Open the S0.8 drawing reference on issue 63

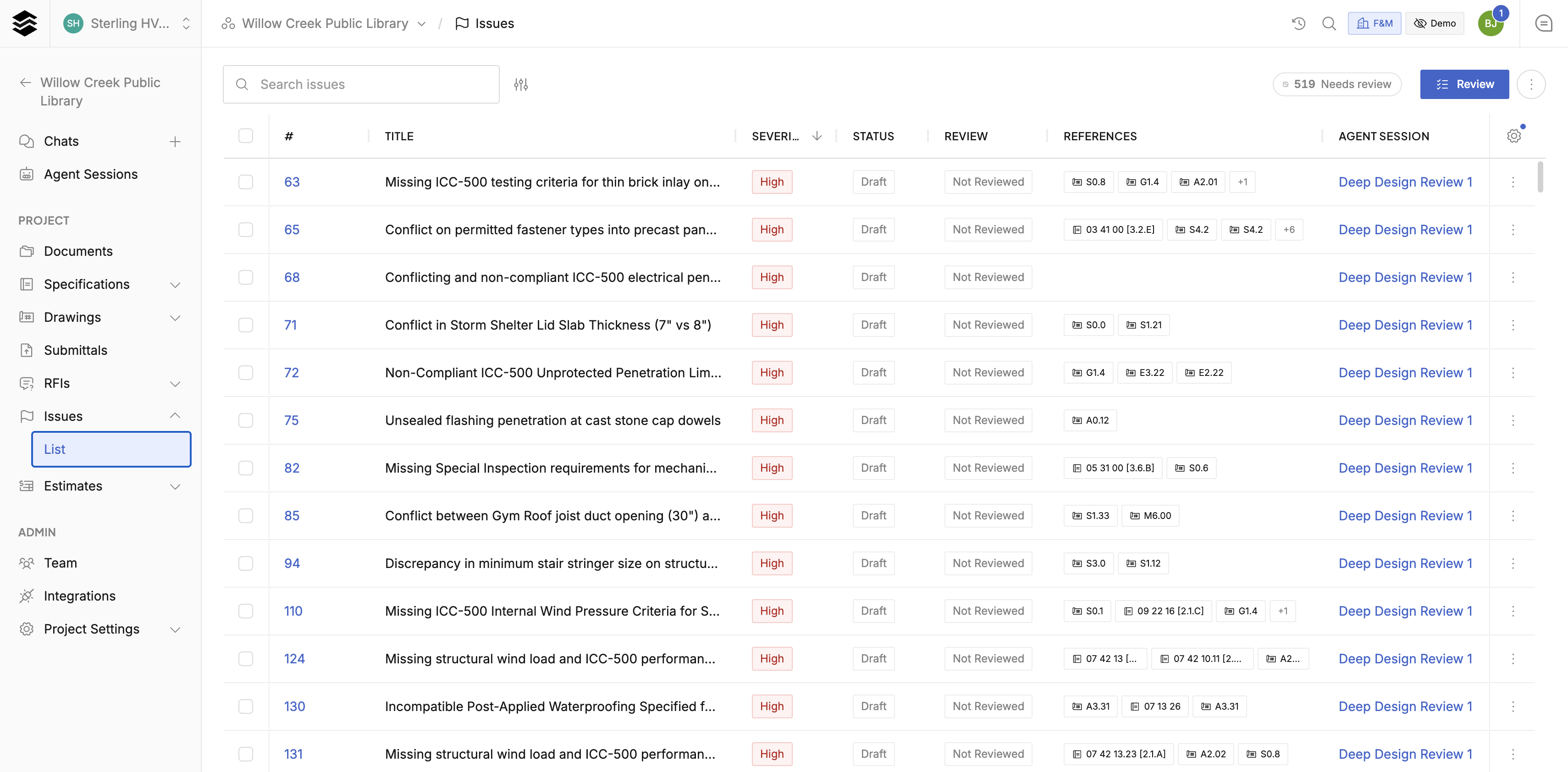[x=1088, y=182]
